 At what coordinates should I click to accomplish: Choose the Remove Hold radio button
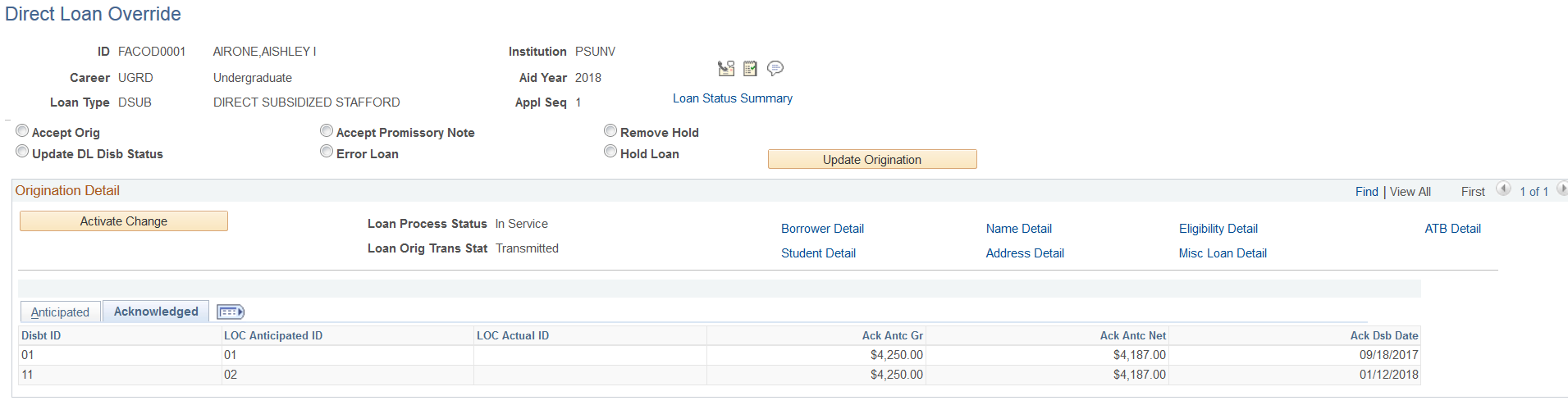coord(610,131)
